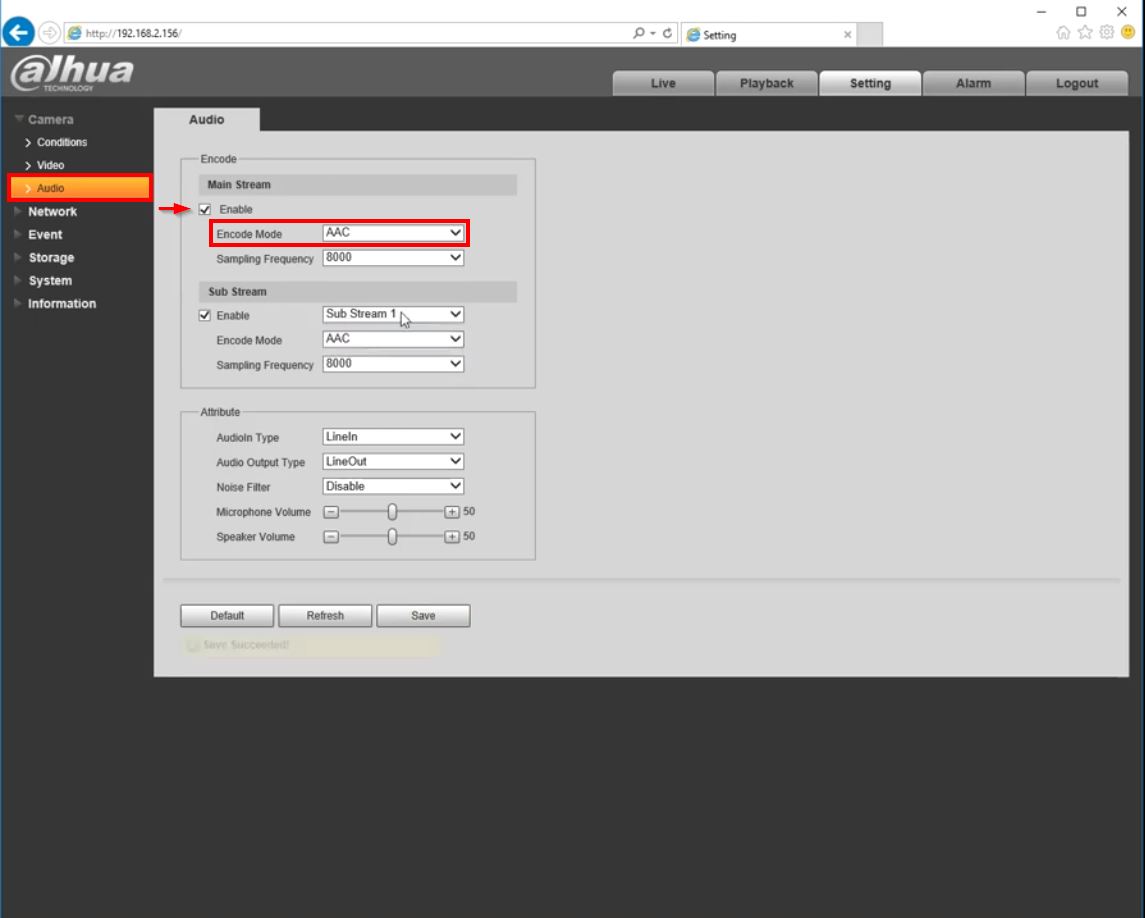Screen dimensions: 1145x918
Task: Close the Setting browser tab
Action: point(848,35)
